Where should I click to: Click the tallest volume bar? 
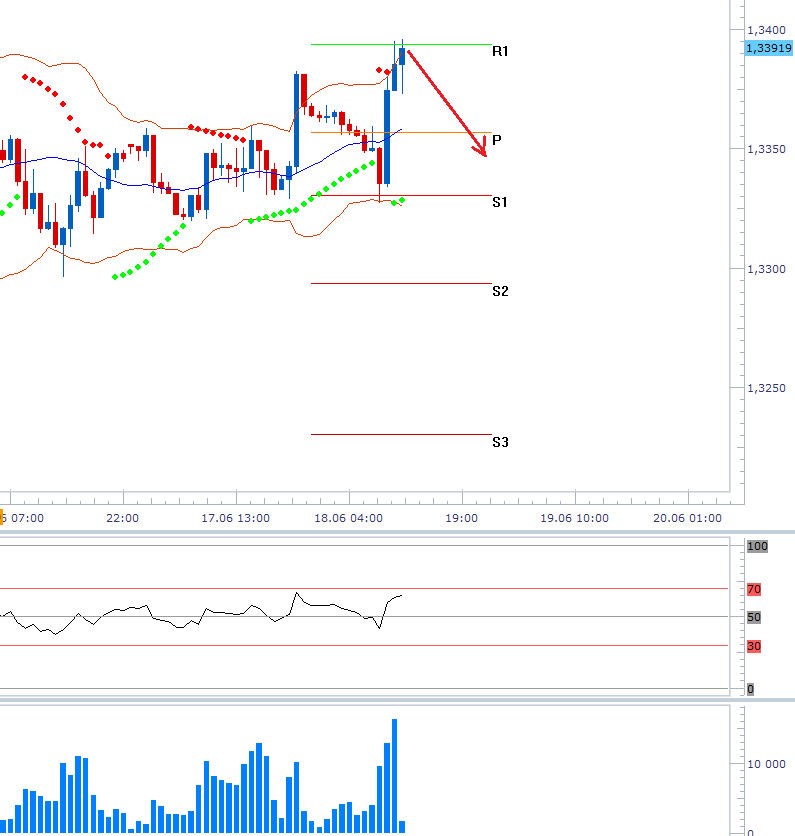(395, 776)
